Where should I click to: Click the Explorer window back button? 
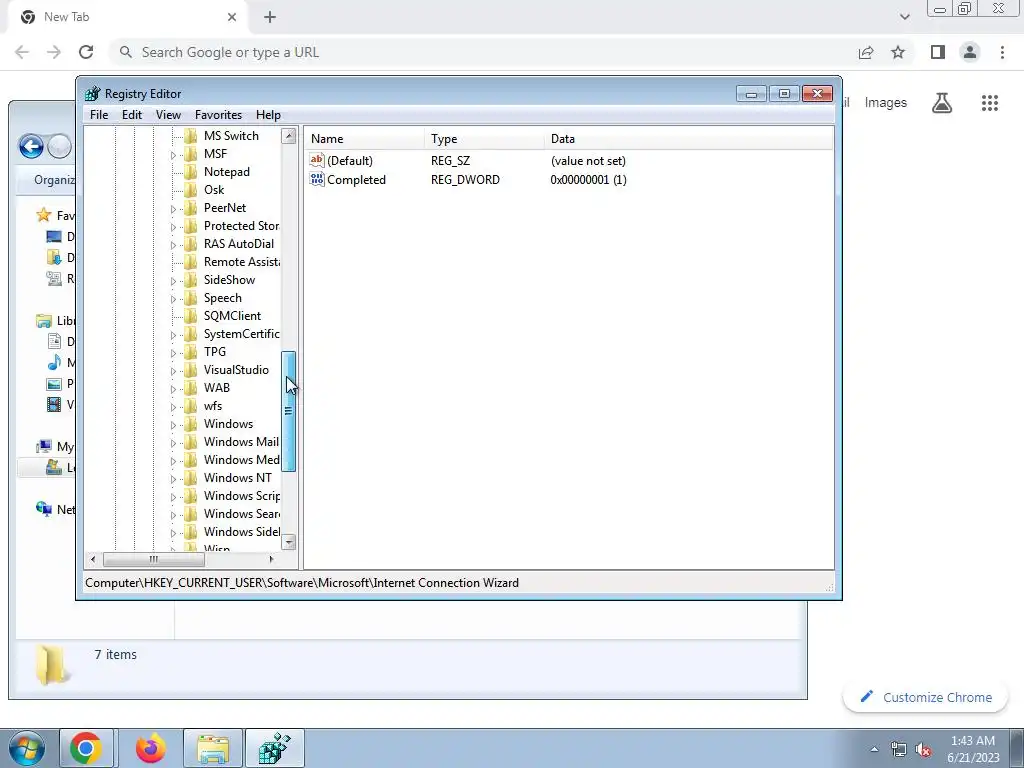[31, 146]
